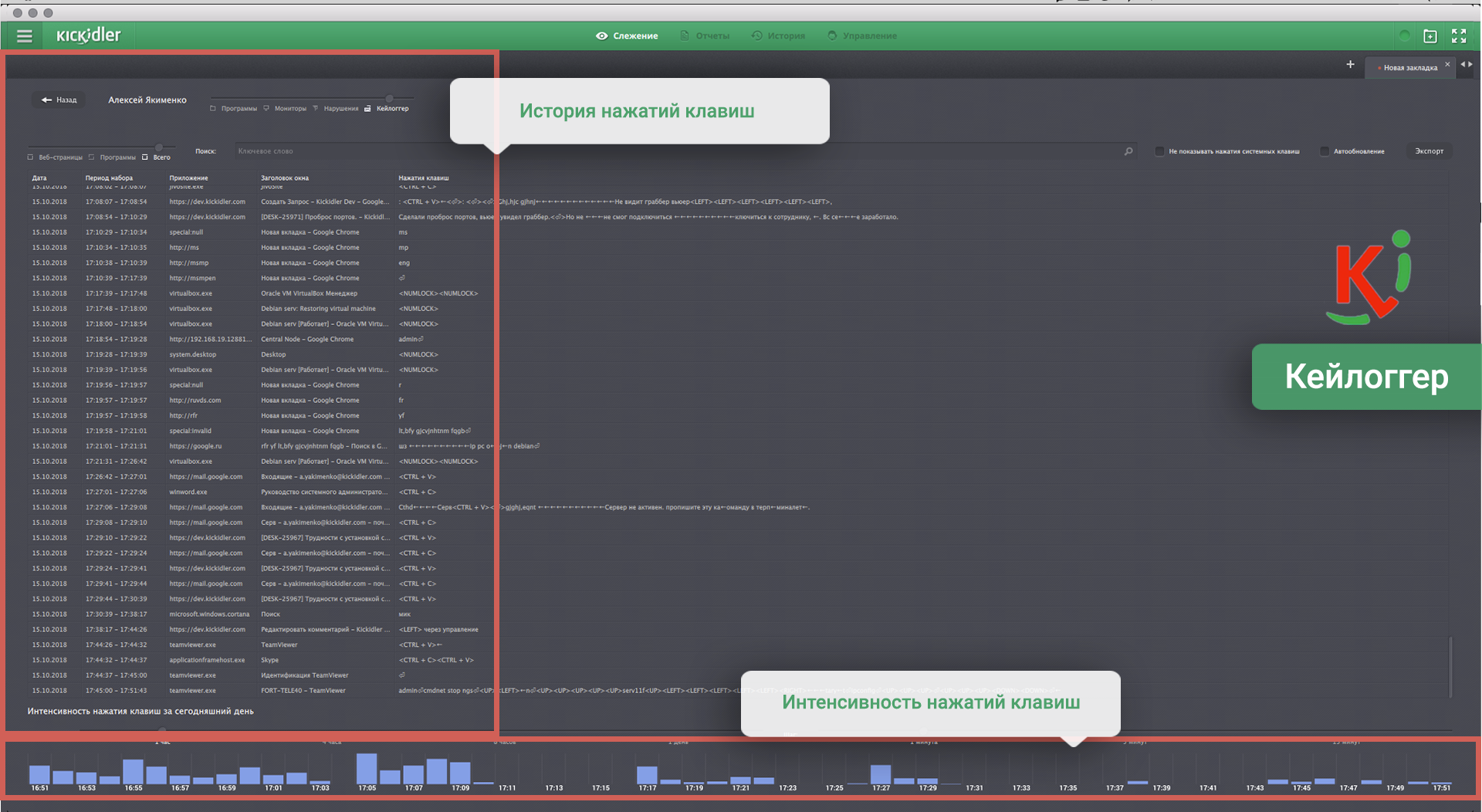Add a new bookmark tab with plus
The width and height of the screenshot is (1482, 812).
[x=1350, y=65]
